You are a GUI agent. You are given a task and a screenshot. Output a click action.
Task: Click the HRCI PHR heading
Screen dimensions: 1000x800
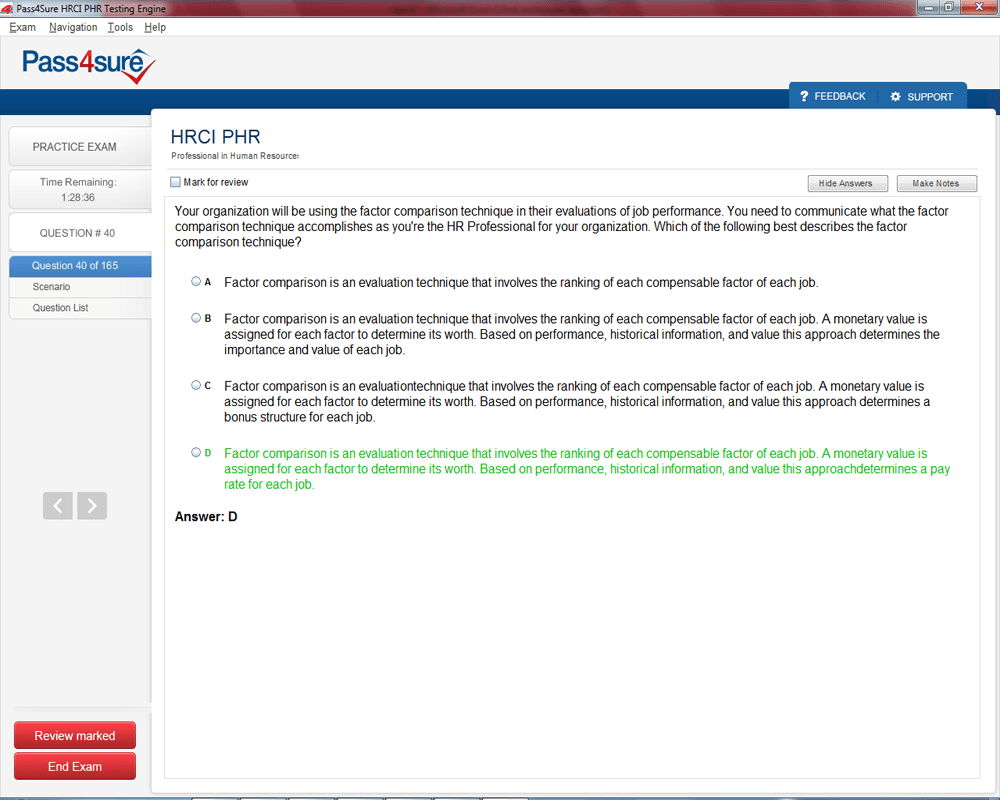[216, 137]
